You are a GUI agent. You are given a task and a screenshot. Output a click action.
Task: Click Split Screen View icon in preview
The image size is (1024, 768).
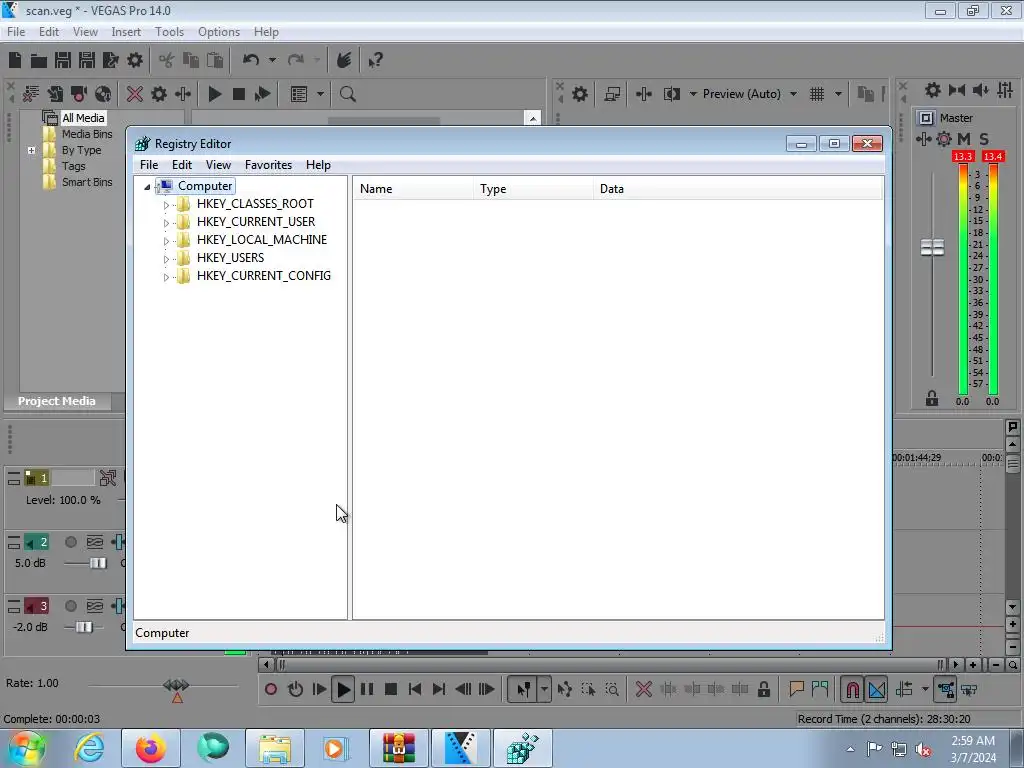pyautogui.click(x=671, y=94)
